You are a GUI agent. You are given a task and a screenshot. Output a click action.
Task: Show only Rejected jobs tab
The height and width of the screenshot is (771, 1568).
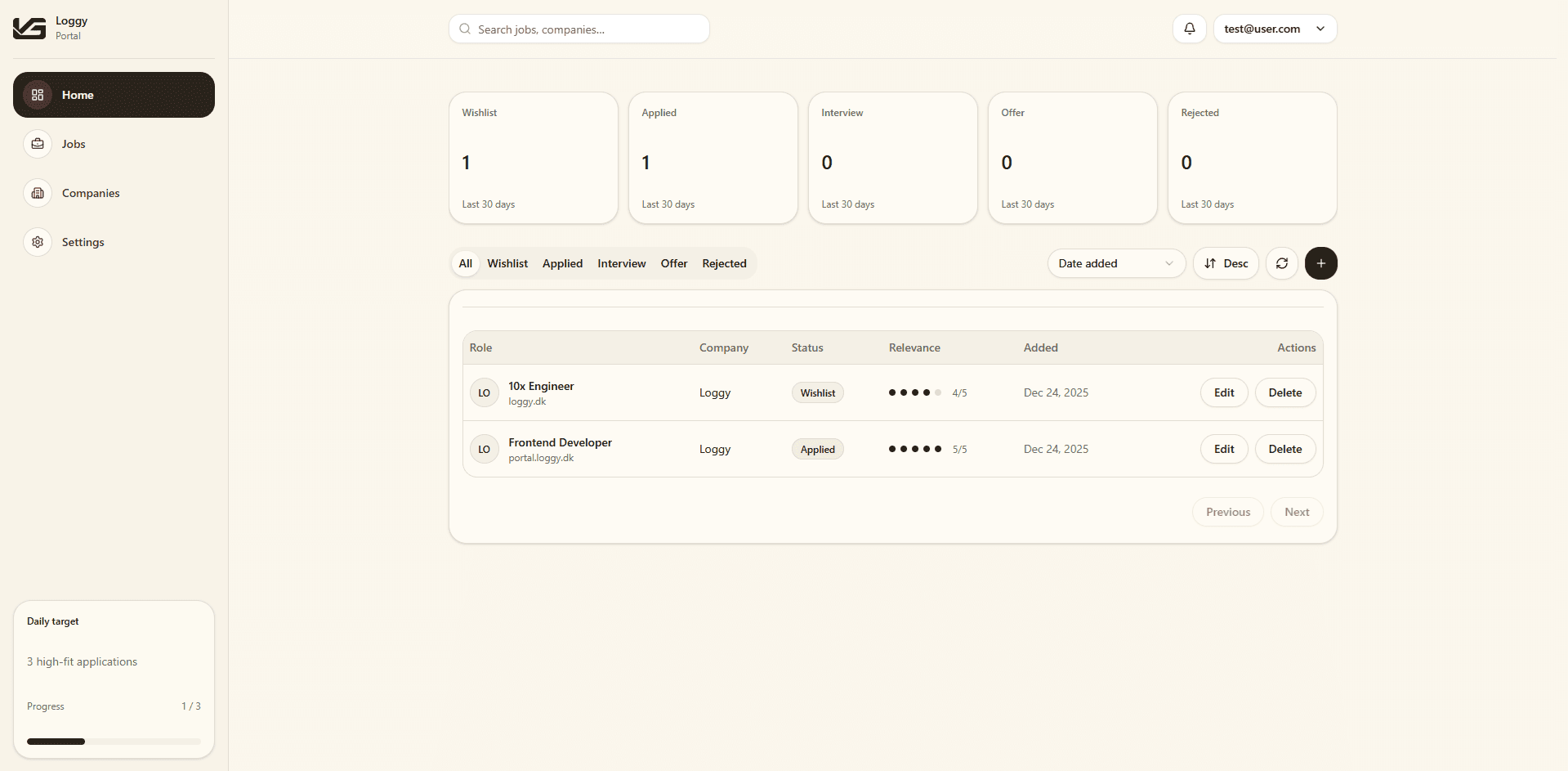coord(724,263)
